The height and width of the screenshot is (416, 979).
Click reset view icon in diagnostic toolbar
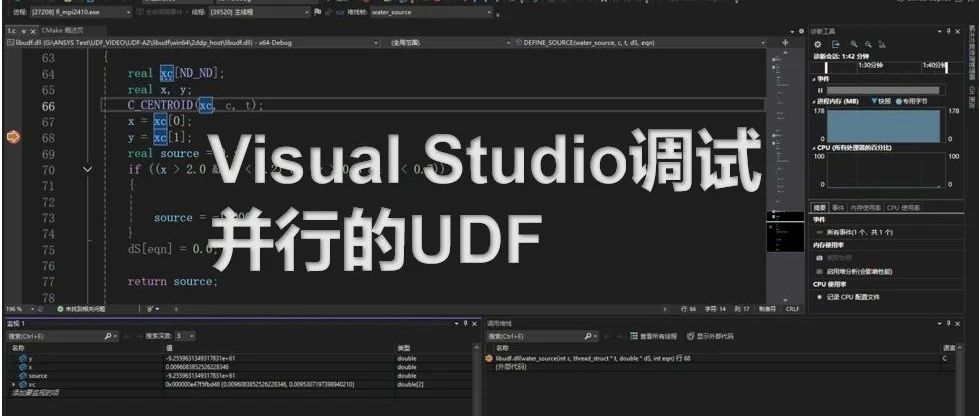[882, 44]
